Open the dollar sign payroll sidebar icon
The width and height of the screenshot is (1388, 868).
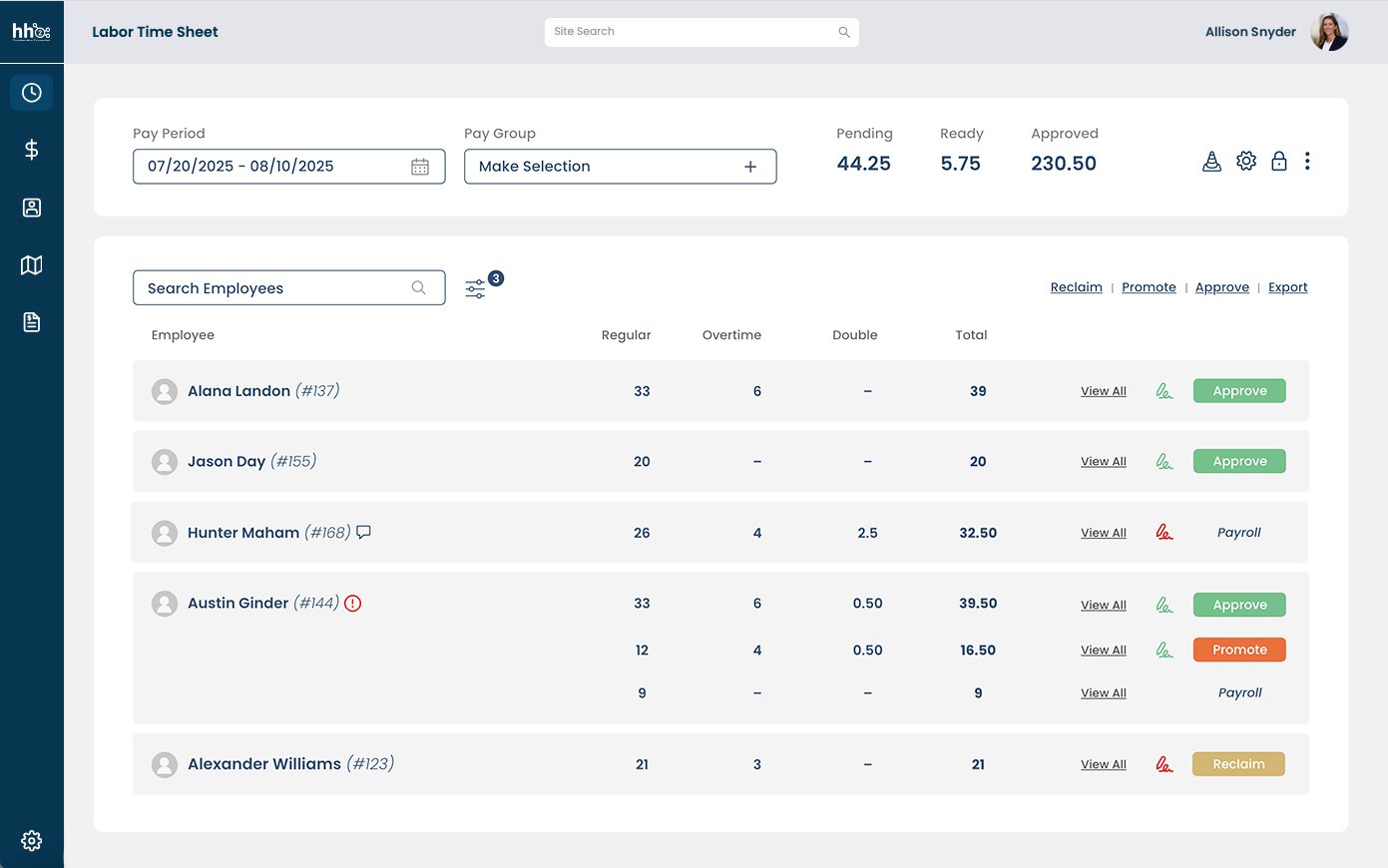click(x=32, y=150)
